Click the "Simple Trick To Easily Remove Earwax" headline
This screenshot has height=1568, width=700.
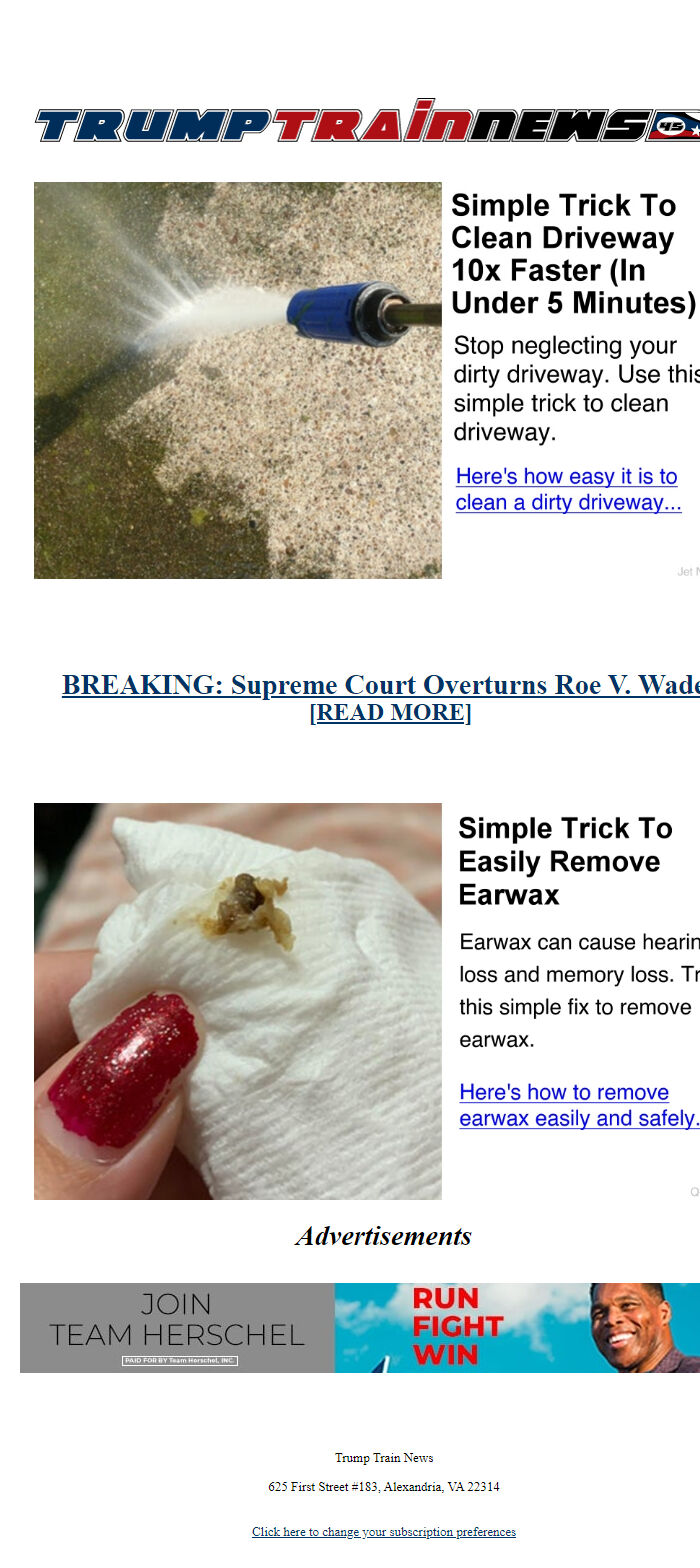566,861
